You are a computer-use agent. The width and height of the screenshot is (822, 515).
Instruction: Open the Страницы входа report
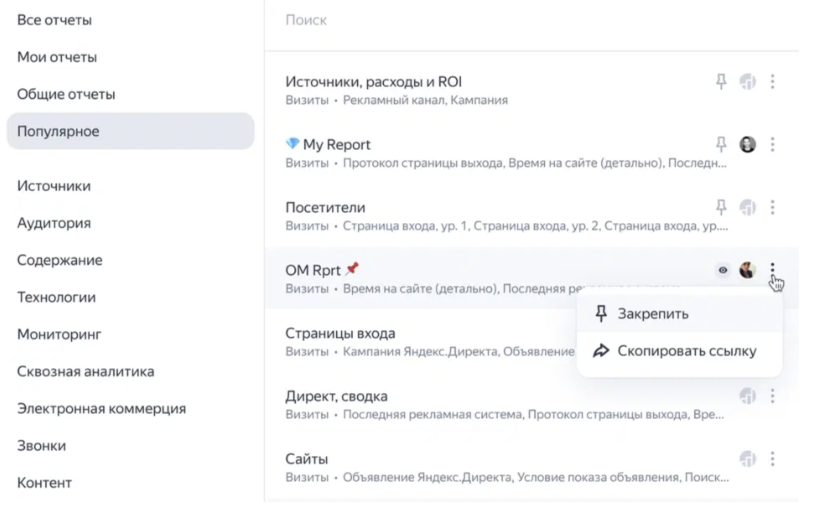(x=340, y=333)
